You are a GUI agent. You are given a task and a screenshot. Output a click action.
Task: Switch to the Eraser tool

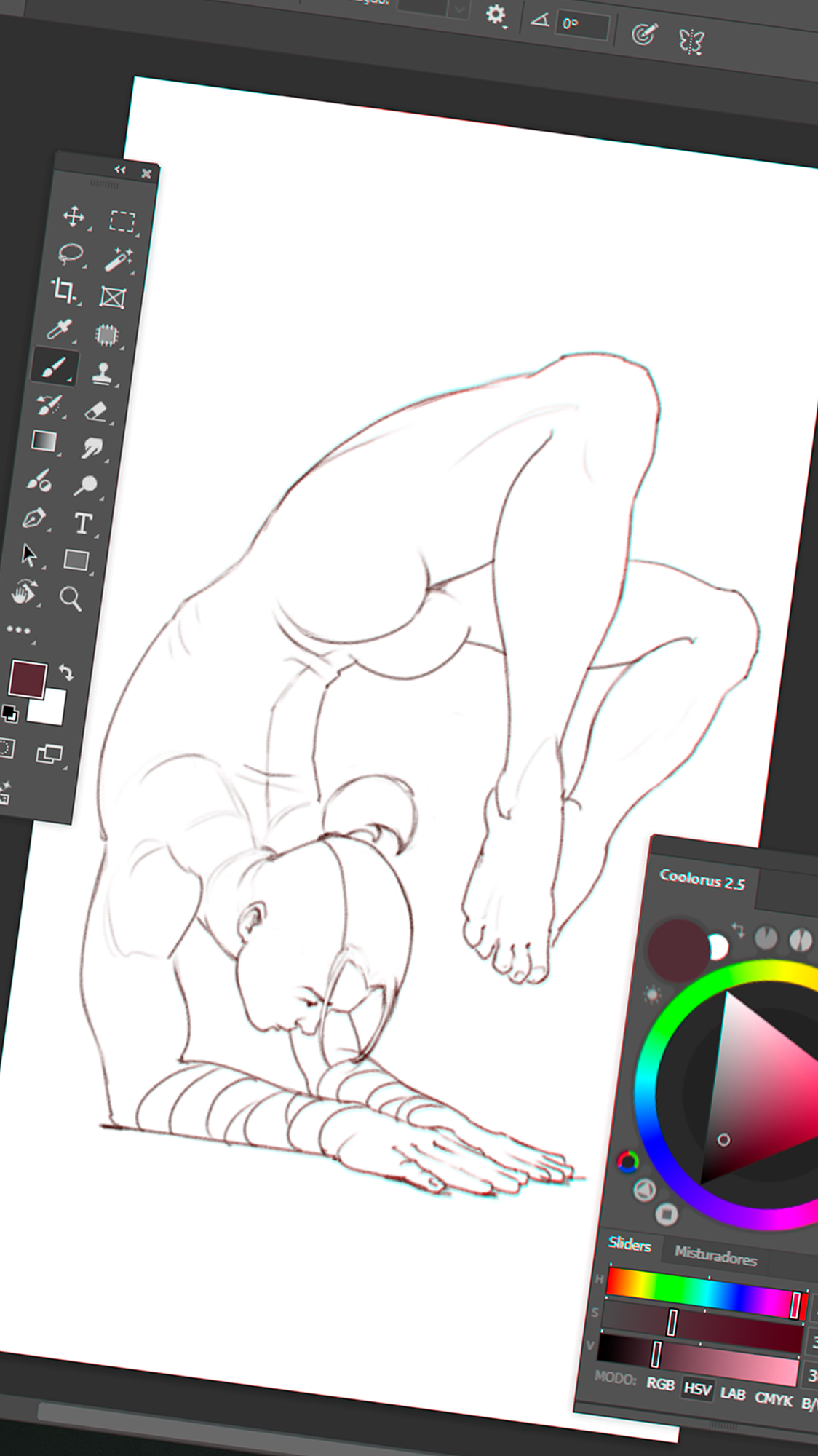pyautogui.click(x=95, y=411)
